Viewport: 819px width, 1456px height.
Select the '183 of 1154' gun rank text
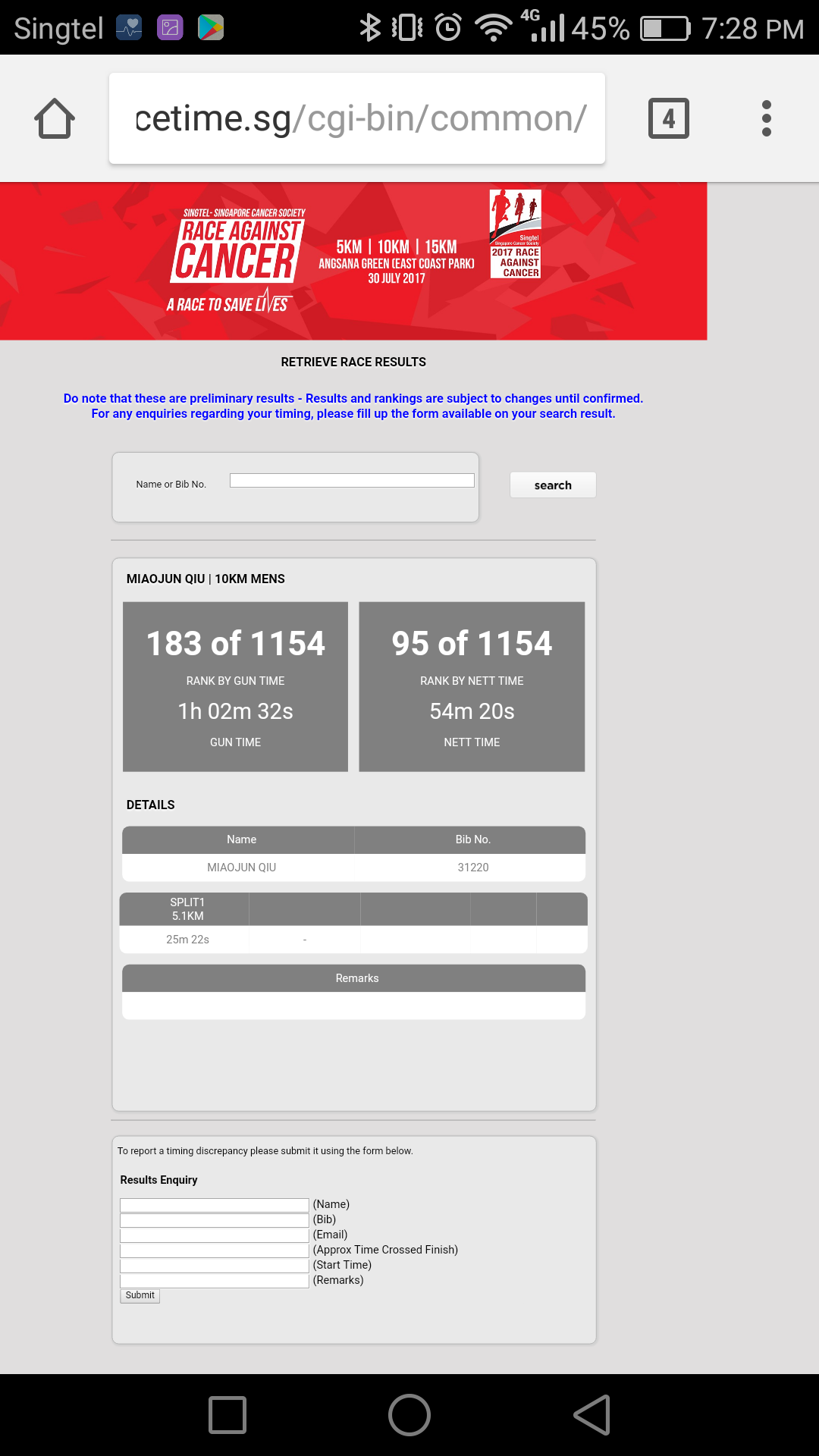pos(236,644)
